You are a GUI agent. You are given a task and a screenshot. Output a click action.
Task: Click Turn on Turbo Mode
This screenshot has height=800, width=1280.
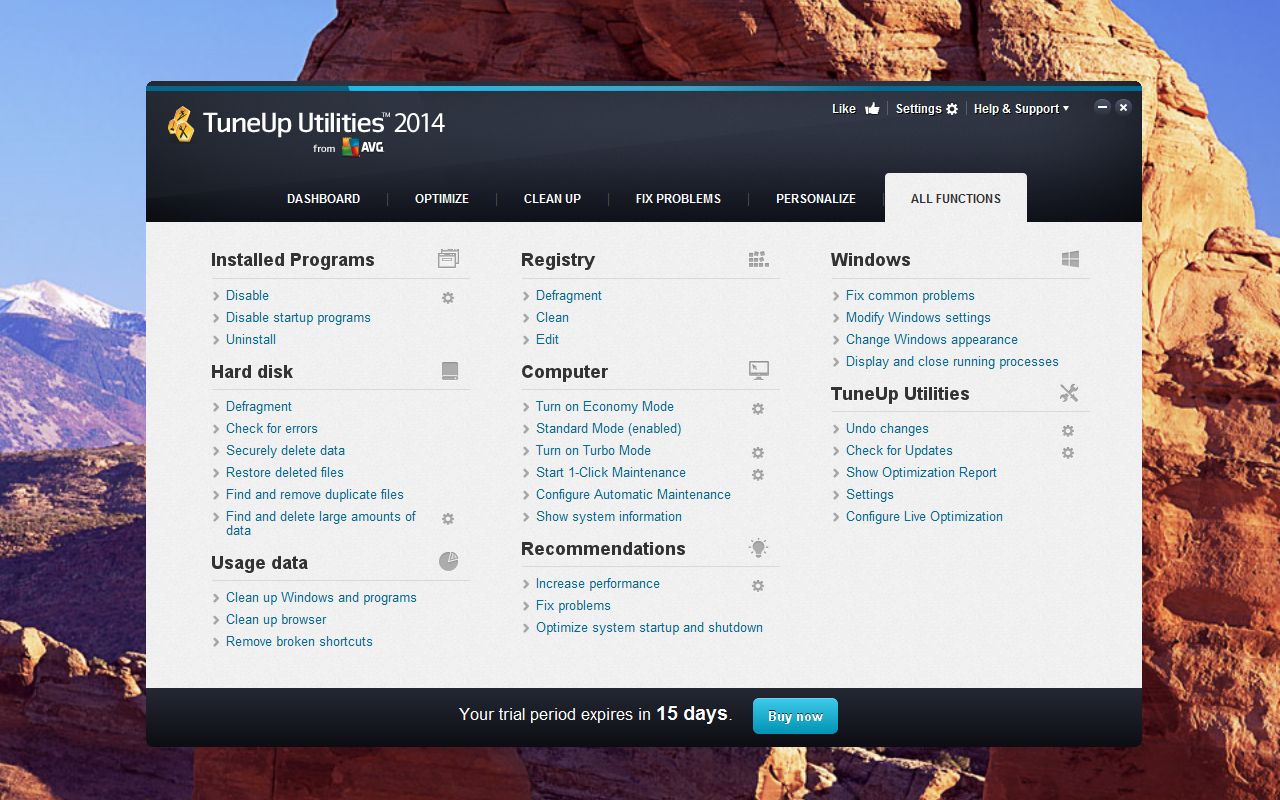[593, 450]
